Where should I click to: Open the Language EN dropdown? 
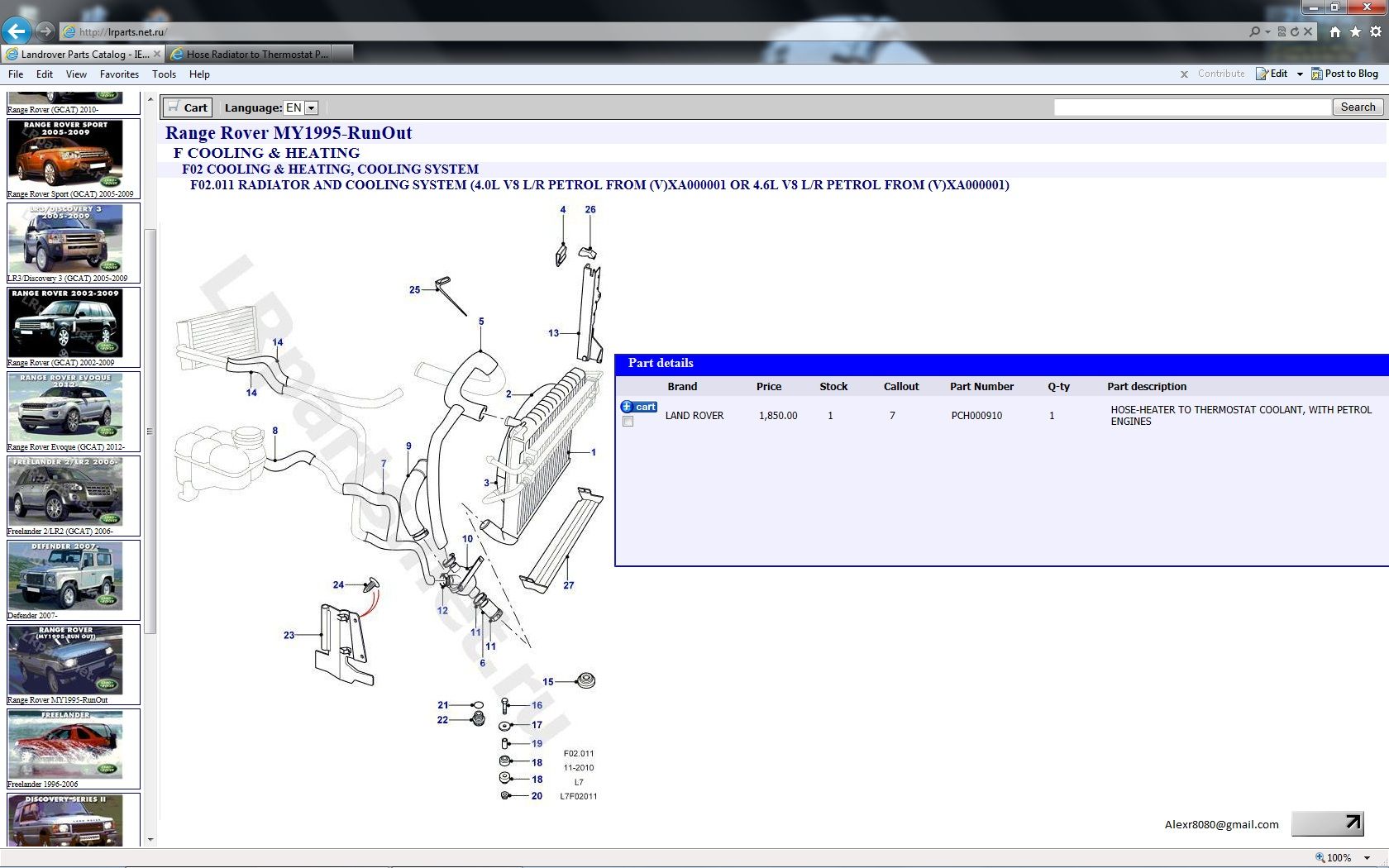pos(301,107)
